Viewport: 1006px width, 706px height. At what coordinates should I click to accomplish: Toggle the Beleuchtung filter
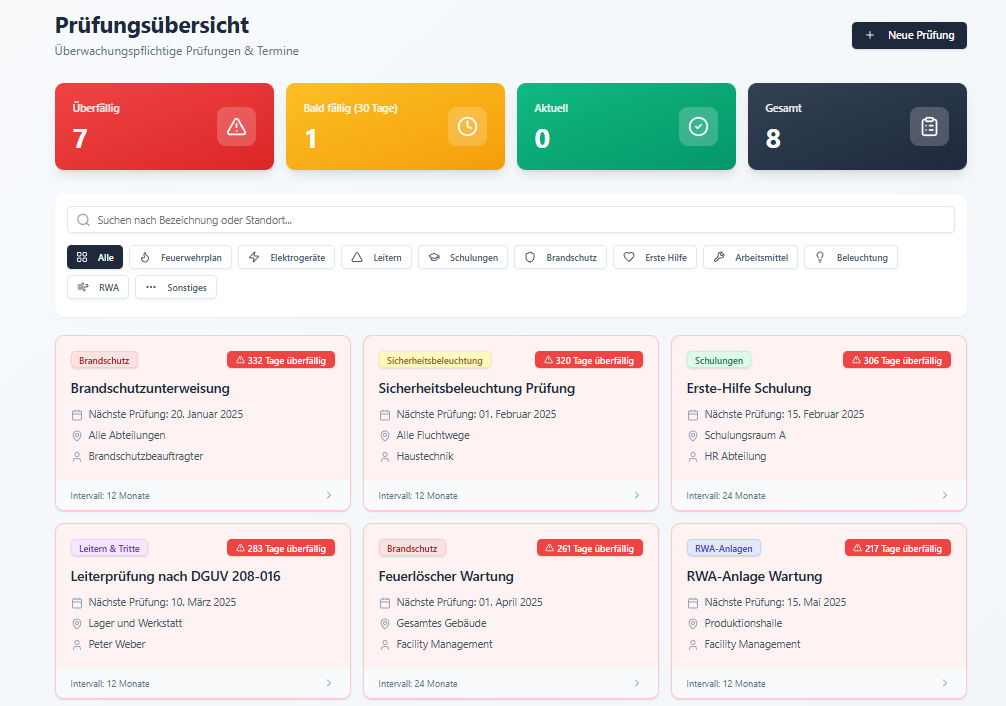(850, 256)
